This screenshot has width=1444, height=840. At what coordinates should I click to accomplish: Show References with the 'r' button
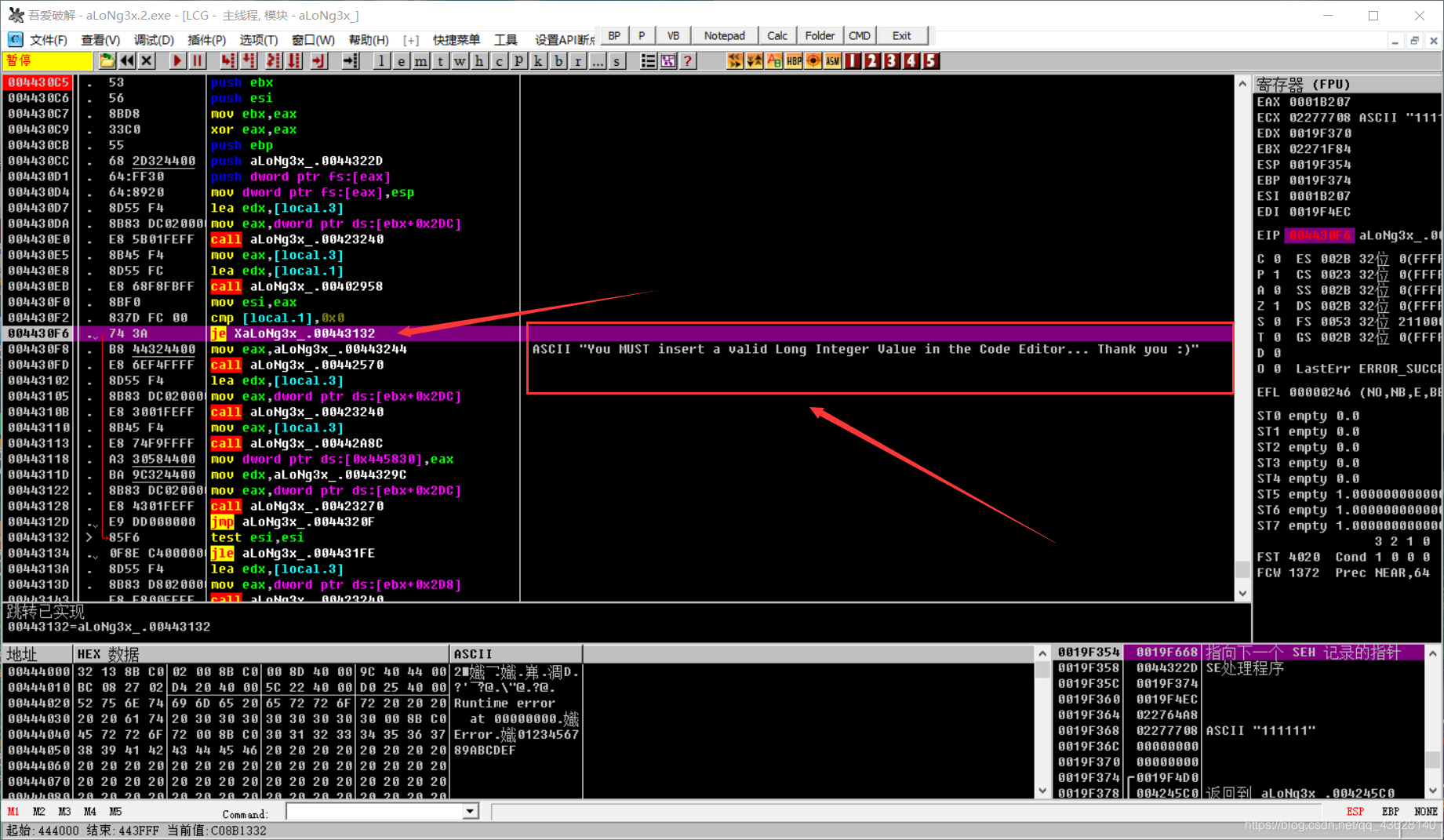578,60
